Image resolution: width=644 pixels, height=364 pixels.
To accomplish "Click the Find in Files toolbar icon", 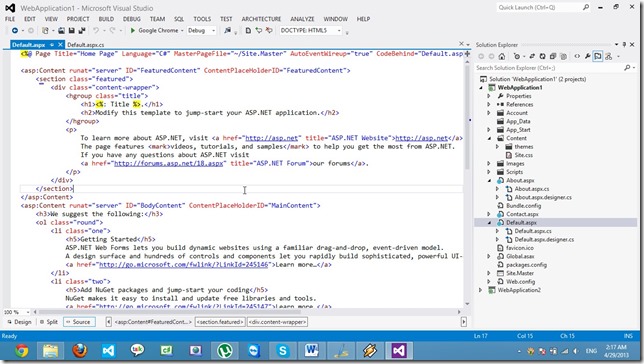I will coord(227,30).
